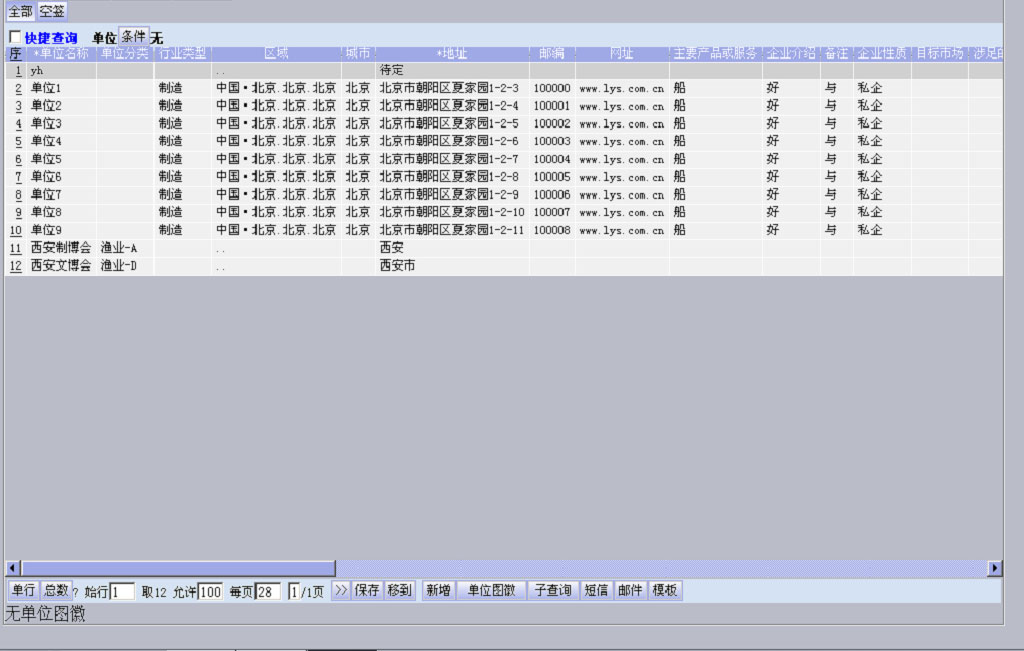This screenshot has width=1024, height=651.
Task: Open the 模板 template button
Action: tap(665, 591)
